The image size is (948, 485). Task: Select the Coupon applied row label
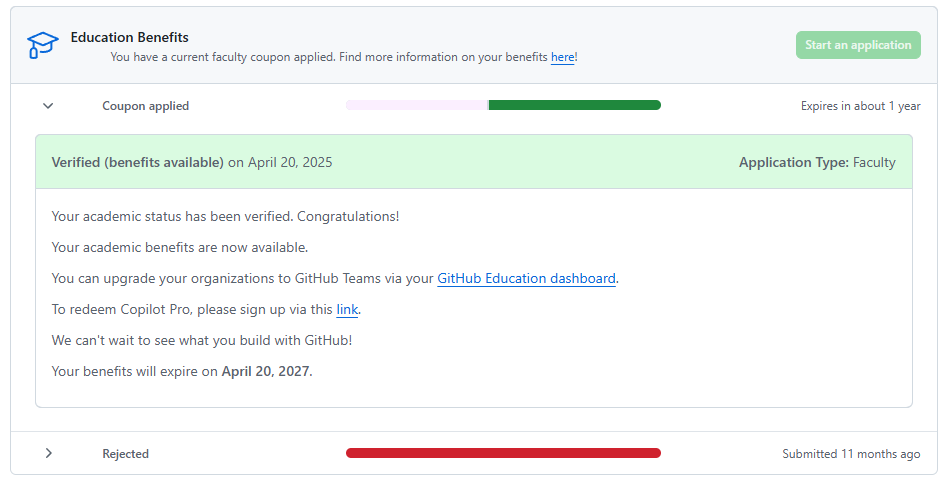click(x=146, y=106)
